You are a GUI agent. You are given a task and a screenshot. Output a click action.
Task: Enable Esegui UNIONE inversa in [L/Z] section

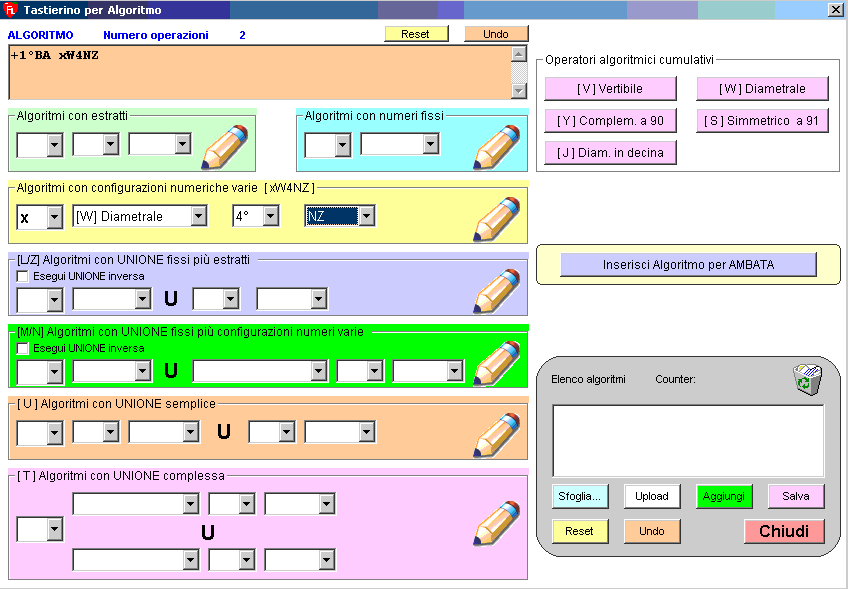pyautogui.click(x=23, y=276)
